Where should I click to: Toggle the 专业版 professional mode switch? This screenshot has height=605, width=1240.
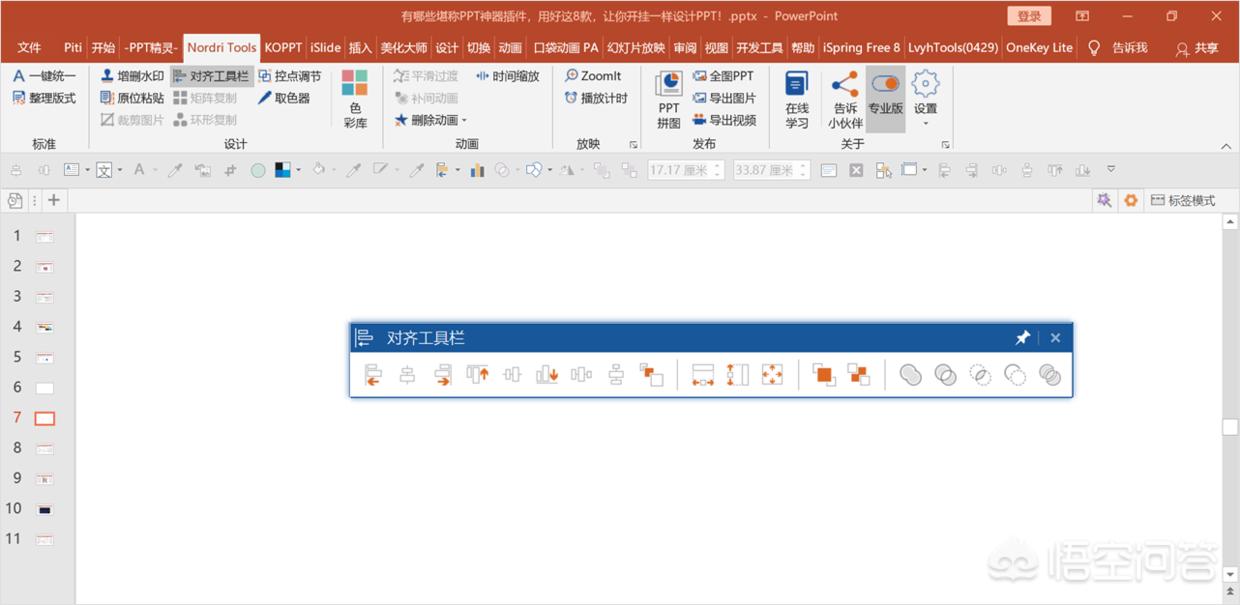[x=884, y=87]
